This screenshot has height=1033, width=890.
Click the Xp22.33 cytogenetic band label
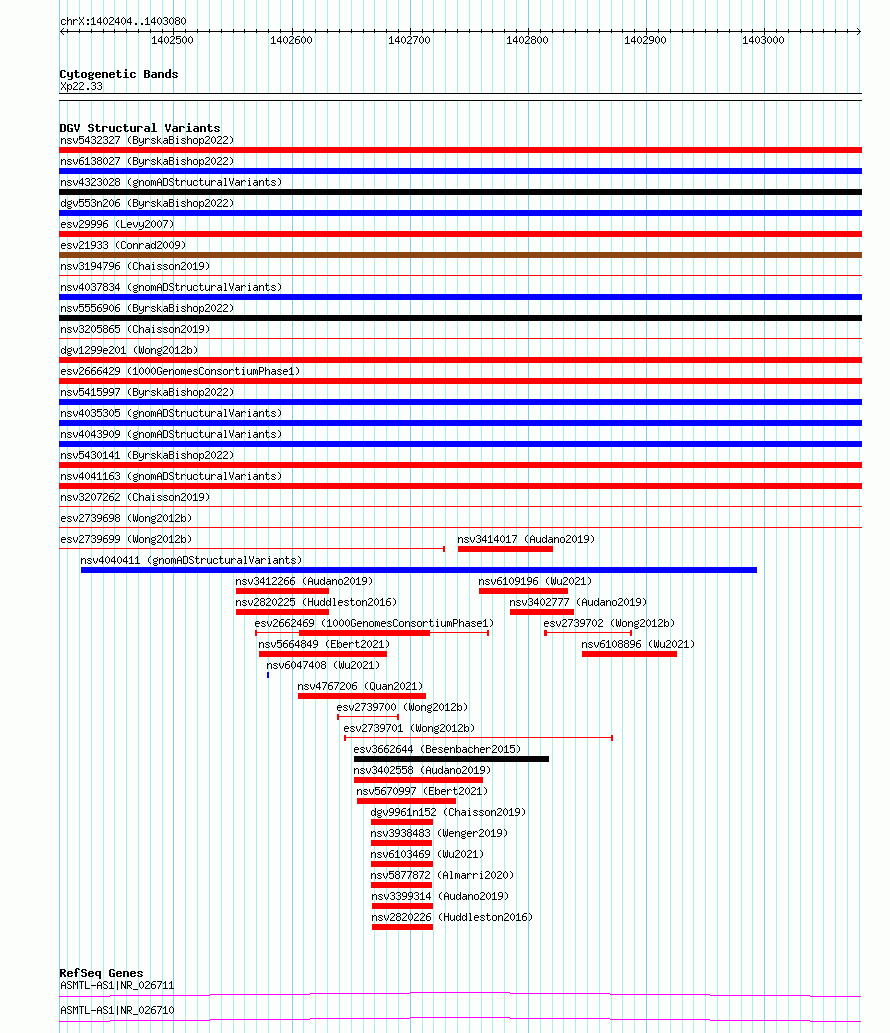pos(81,86)
